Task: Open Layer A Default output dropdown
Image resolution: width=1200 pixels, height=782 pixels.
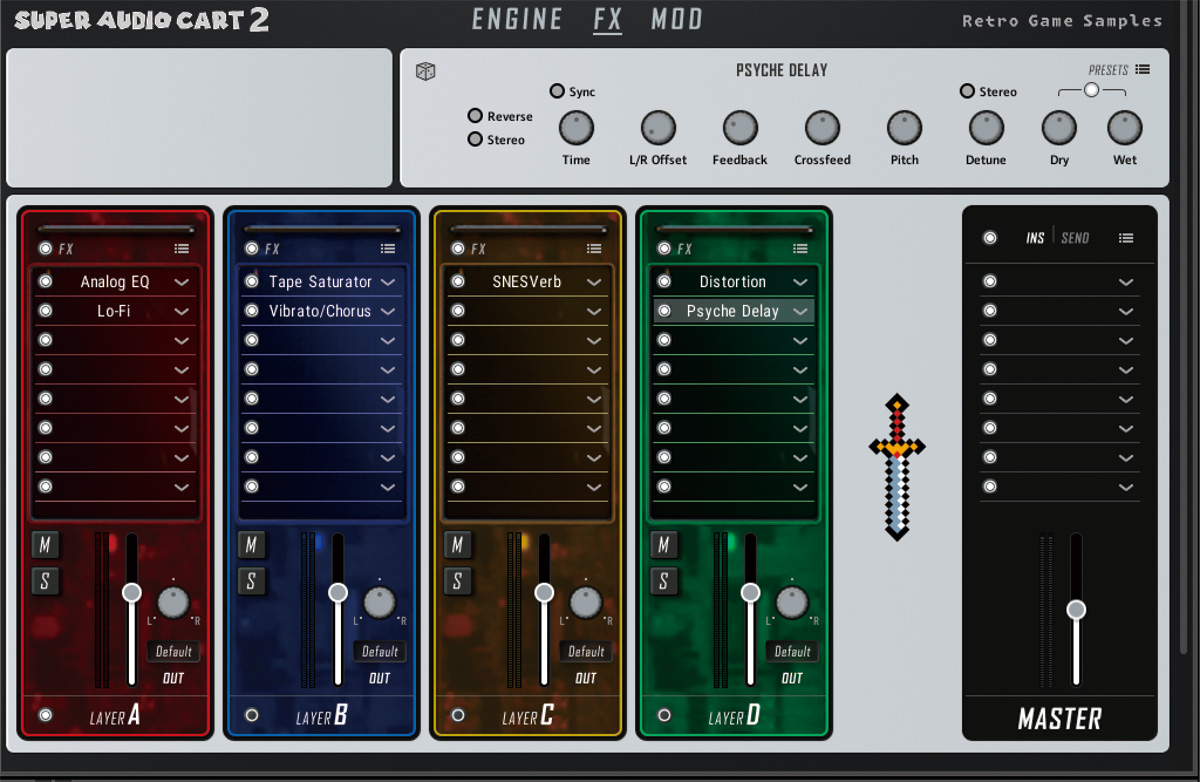Action: pyautogui.click(x=174, y=651)
